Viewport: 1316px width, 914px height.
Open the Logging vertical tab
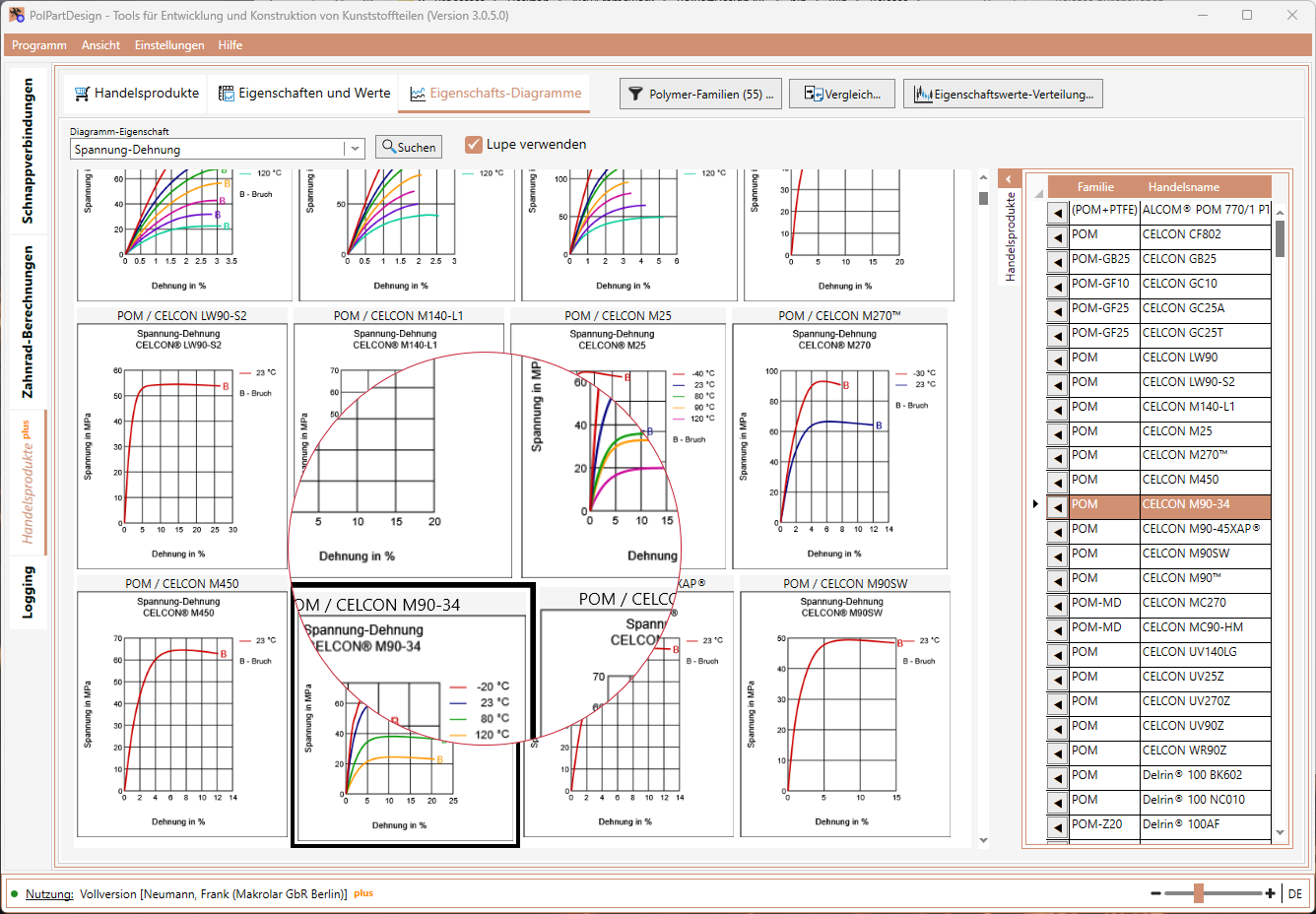pos(28,592)
